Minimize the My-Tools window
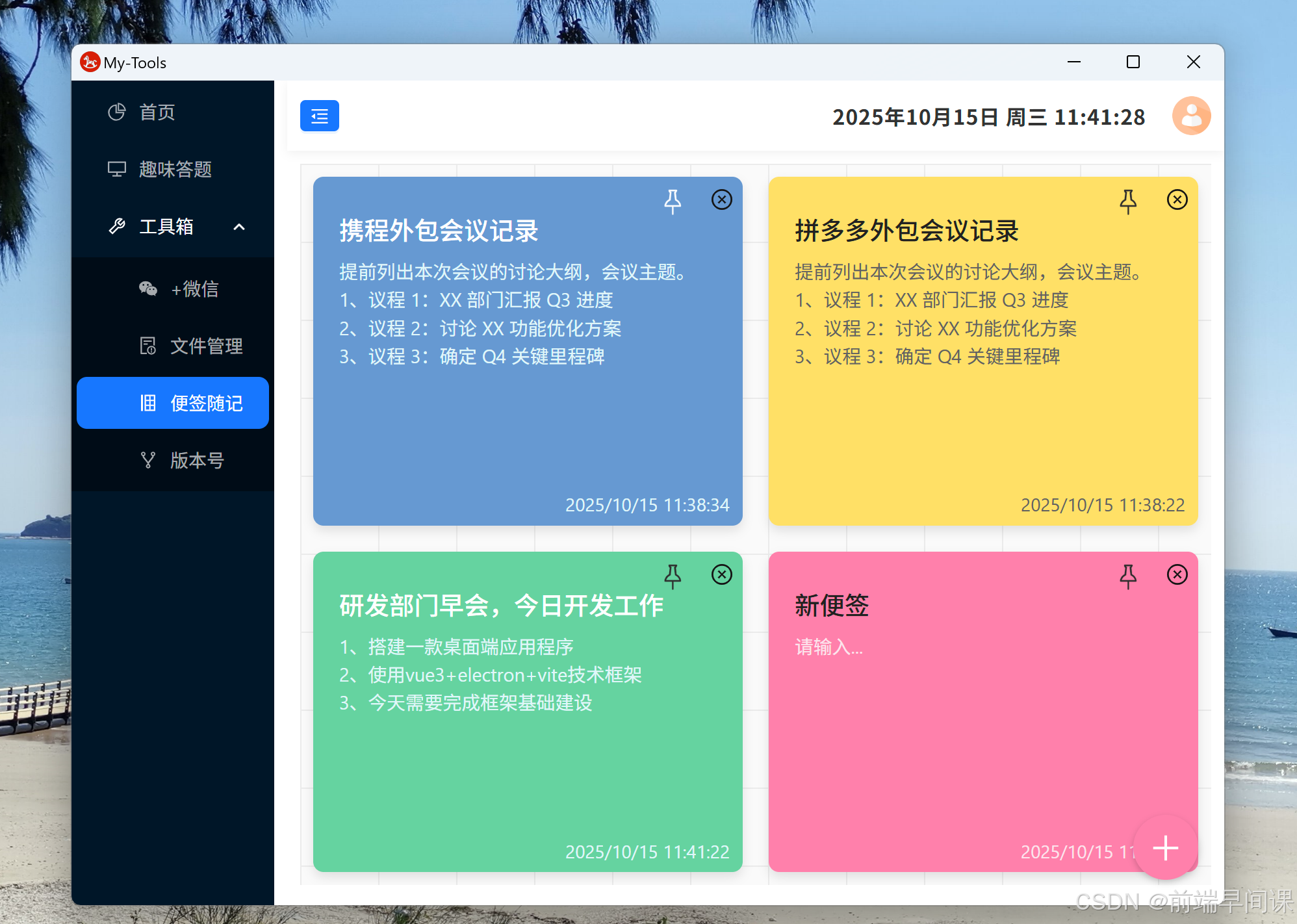The image size is (1297, 924). click(x=1074, y=62)
